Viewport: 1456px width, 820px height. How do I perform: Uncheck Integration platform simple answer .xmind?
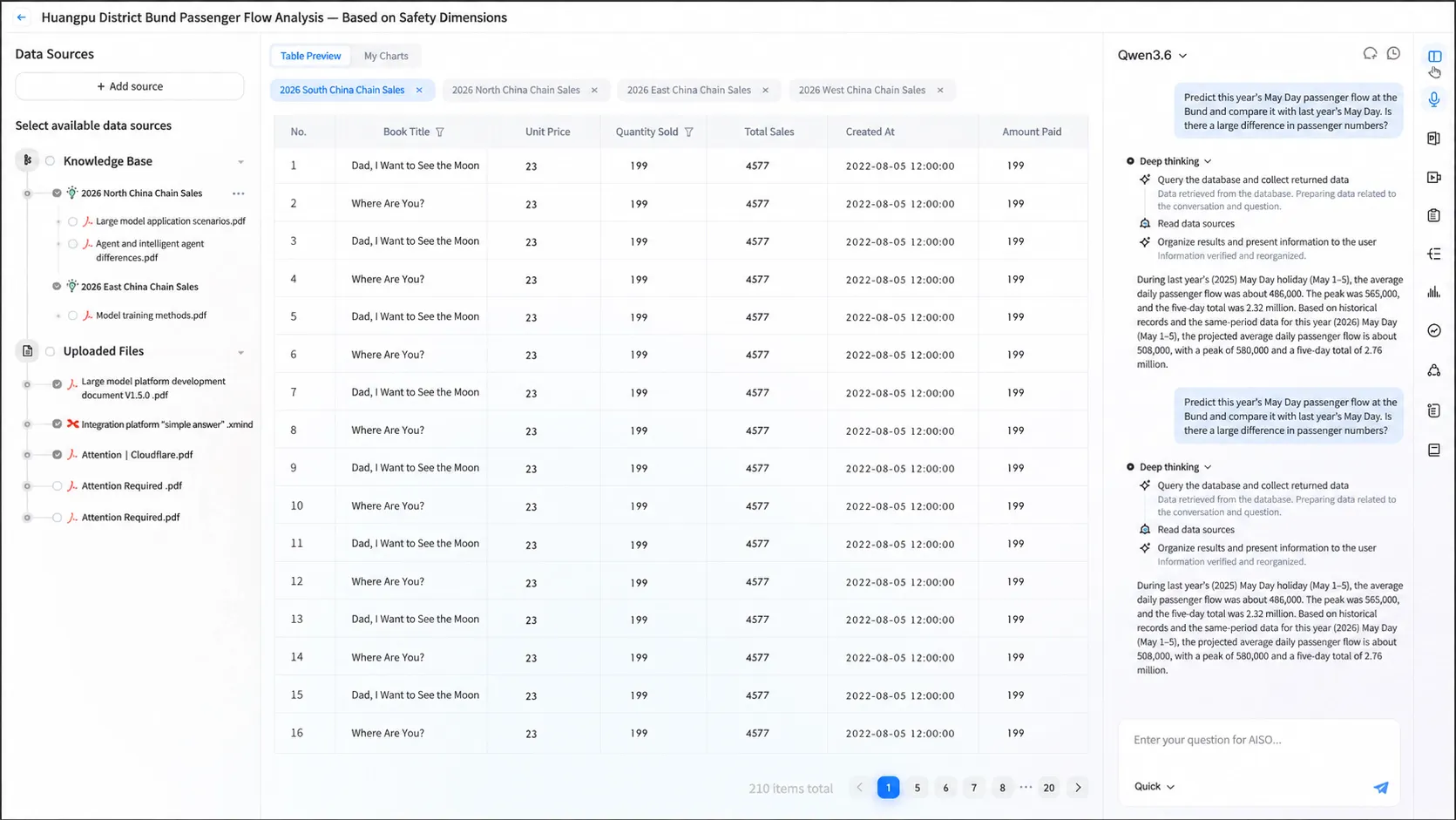tap(57, 424)
